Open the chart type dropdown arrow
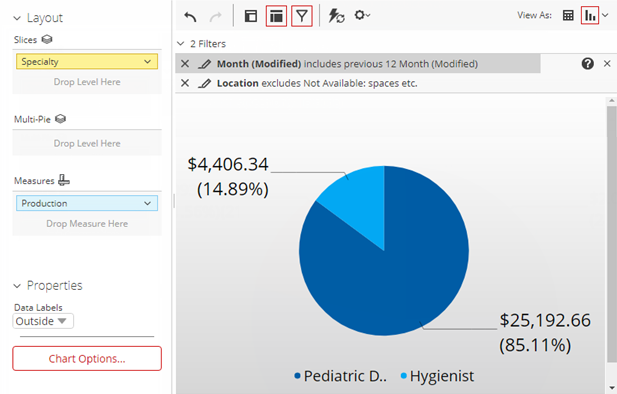 tap(605, 15)
